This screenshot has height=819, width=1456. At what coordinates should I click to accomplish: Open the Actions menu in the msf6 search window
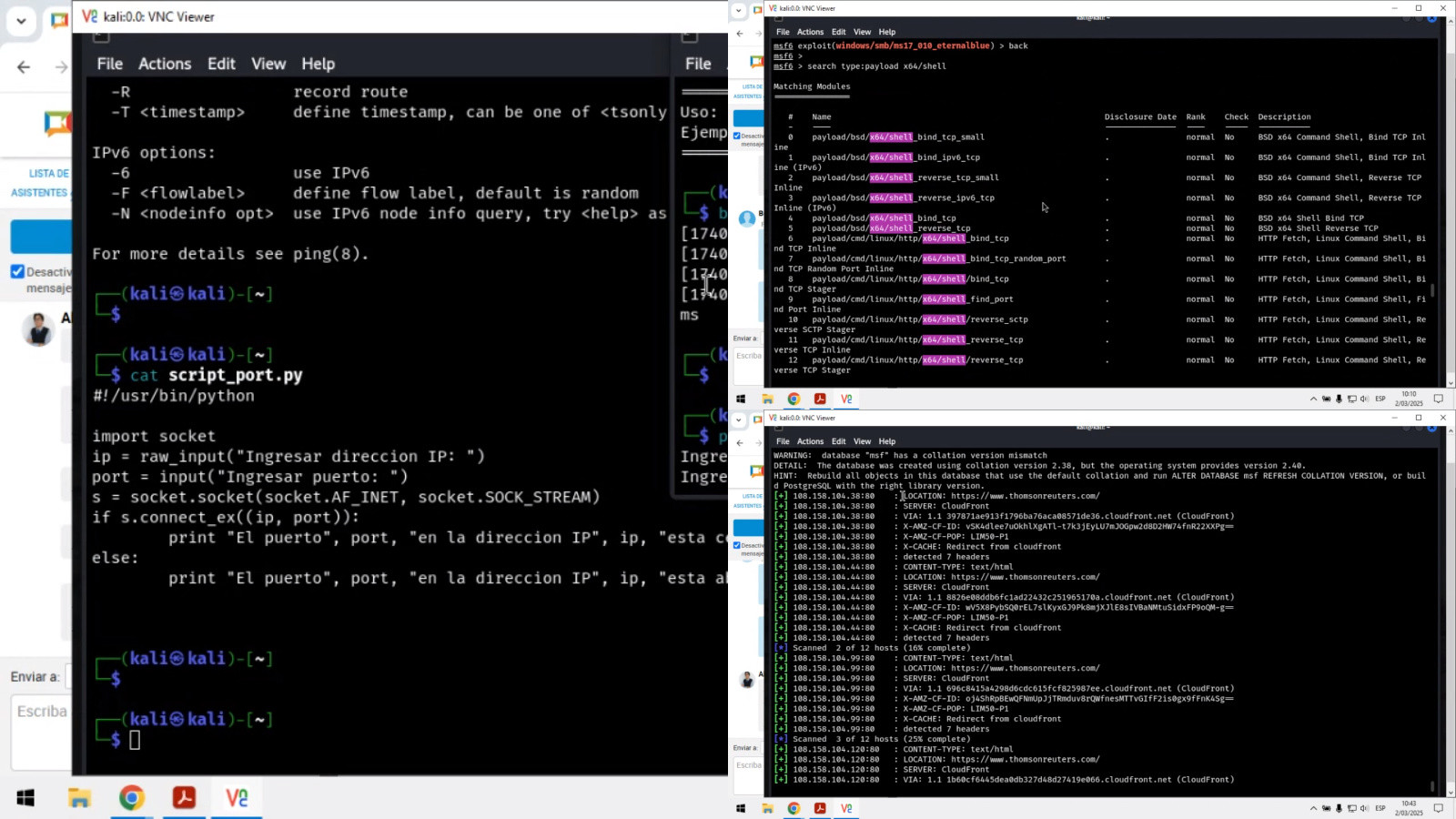810,32
